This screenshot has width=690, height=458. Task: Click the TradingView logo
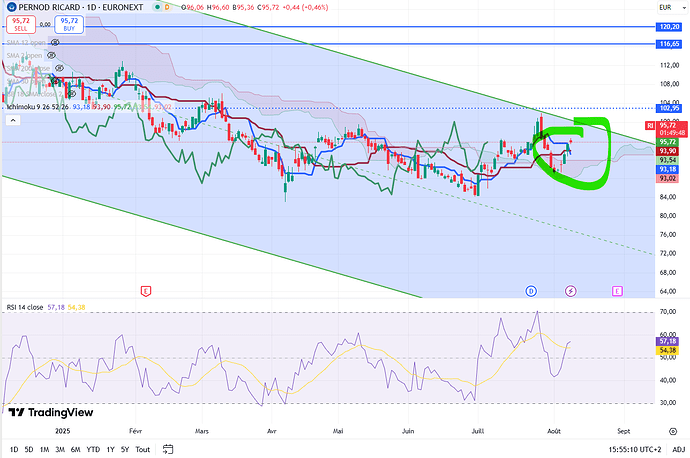(x=46, y=411)
